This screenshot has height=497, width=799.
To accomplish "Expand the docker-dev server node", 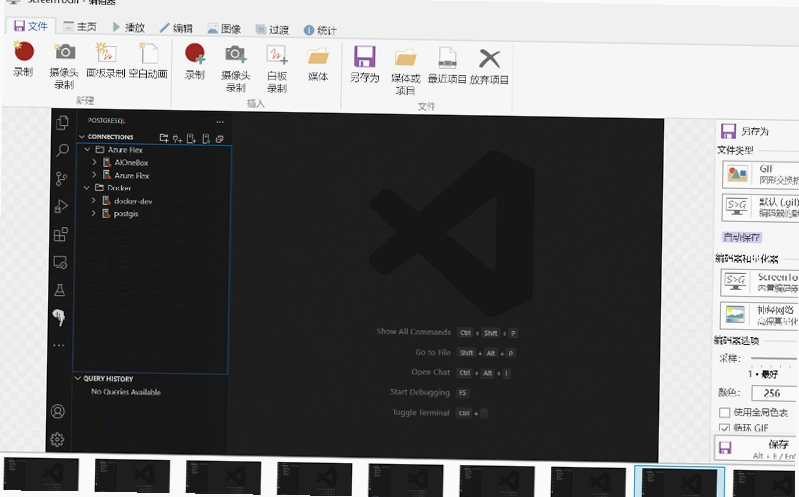I will point(93,200).
